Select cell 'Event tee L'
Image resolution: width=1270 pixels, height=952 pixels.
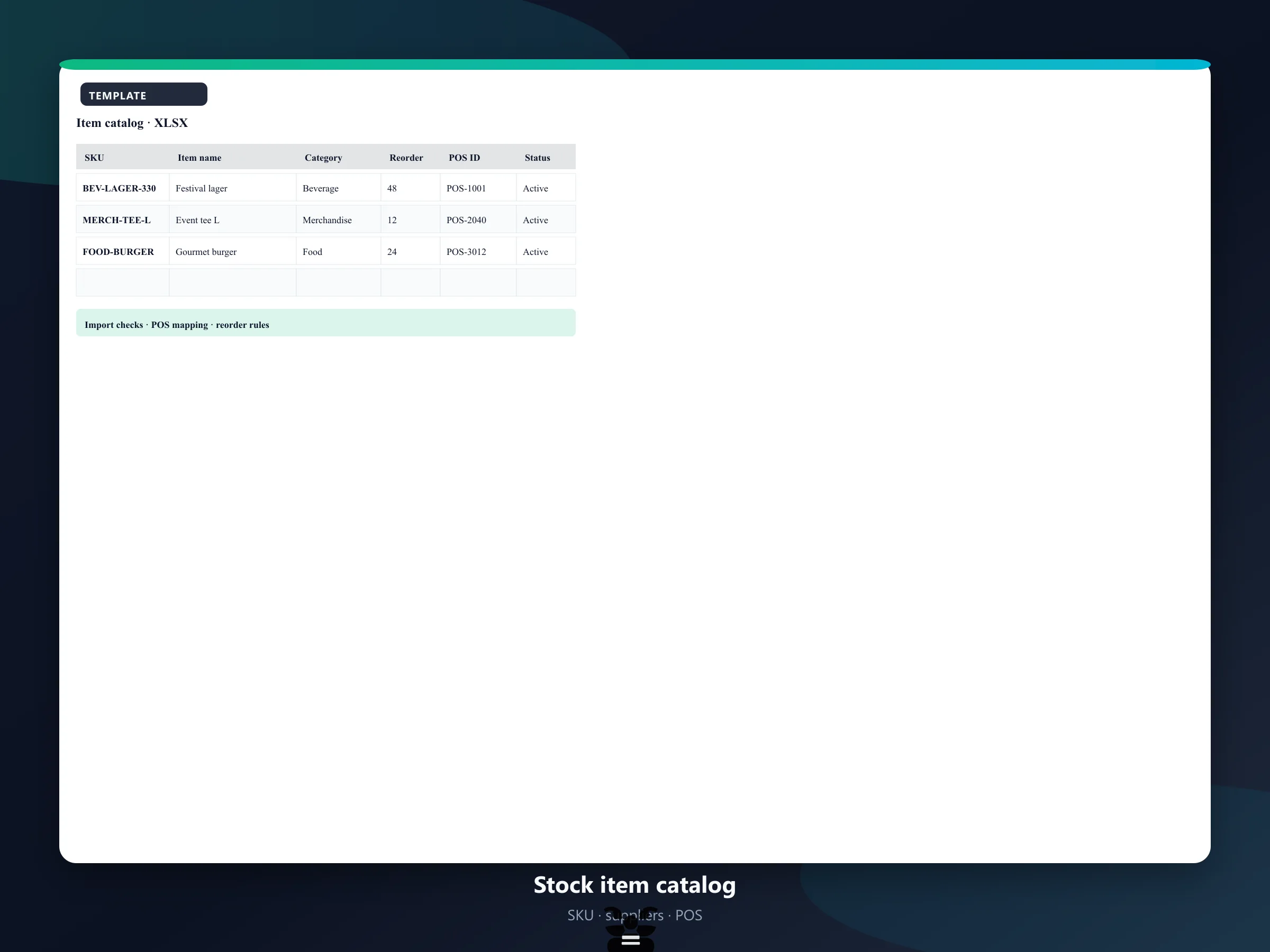pos(232,219)
